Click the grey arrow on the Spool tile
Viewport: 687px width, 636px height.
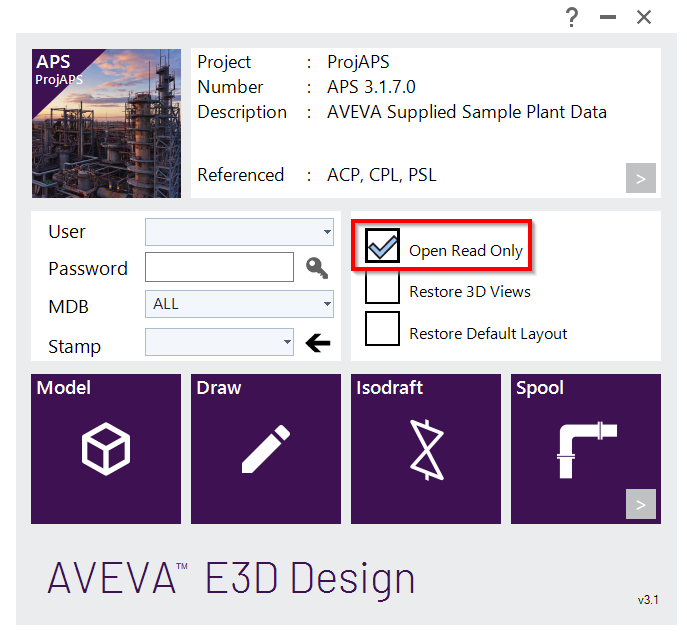[641, 504]
